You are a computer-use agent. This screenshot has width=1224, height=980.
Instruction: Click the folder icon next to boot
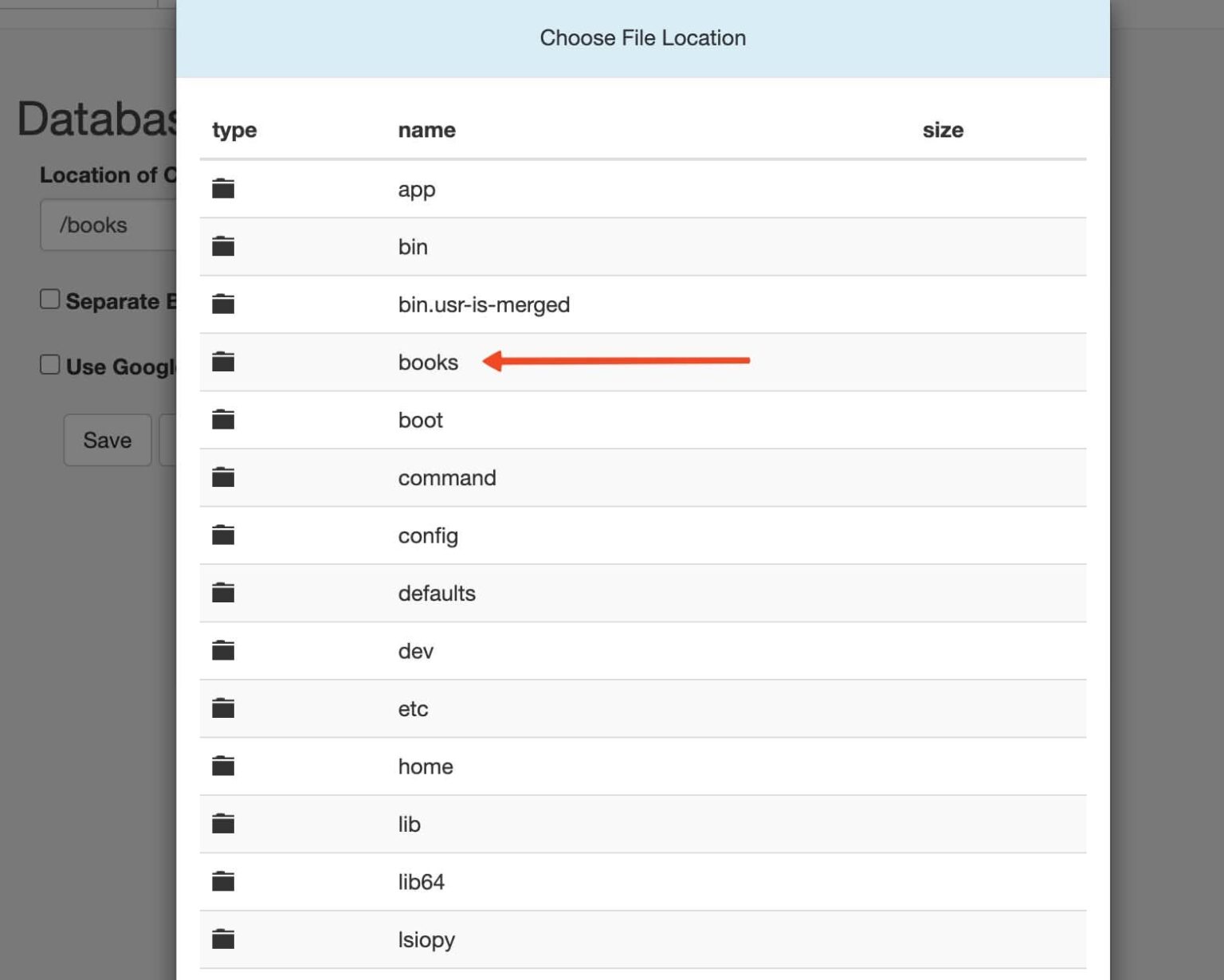223,419
